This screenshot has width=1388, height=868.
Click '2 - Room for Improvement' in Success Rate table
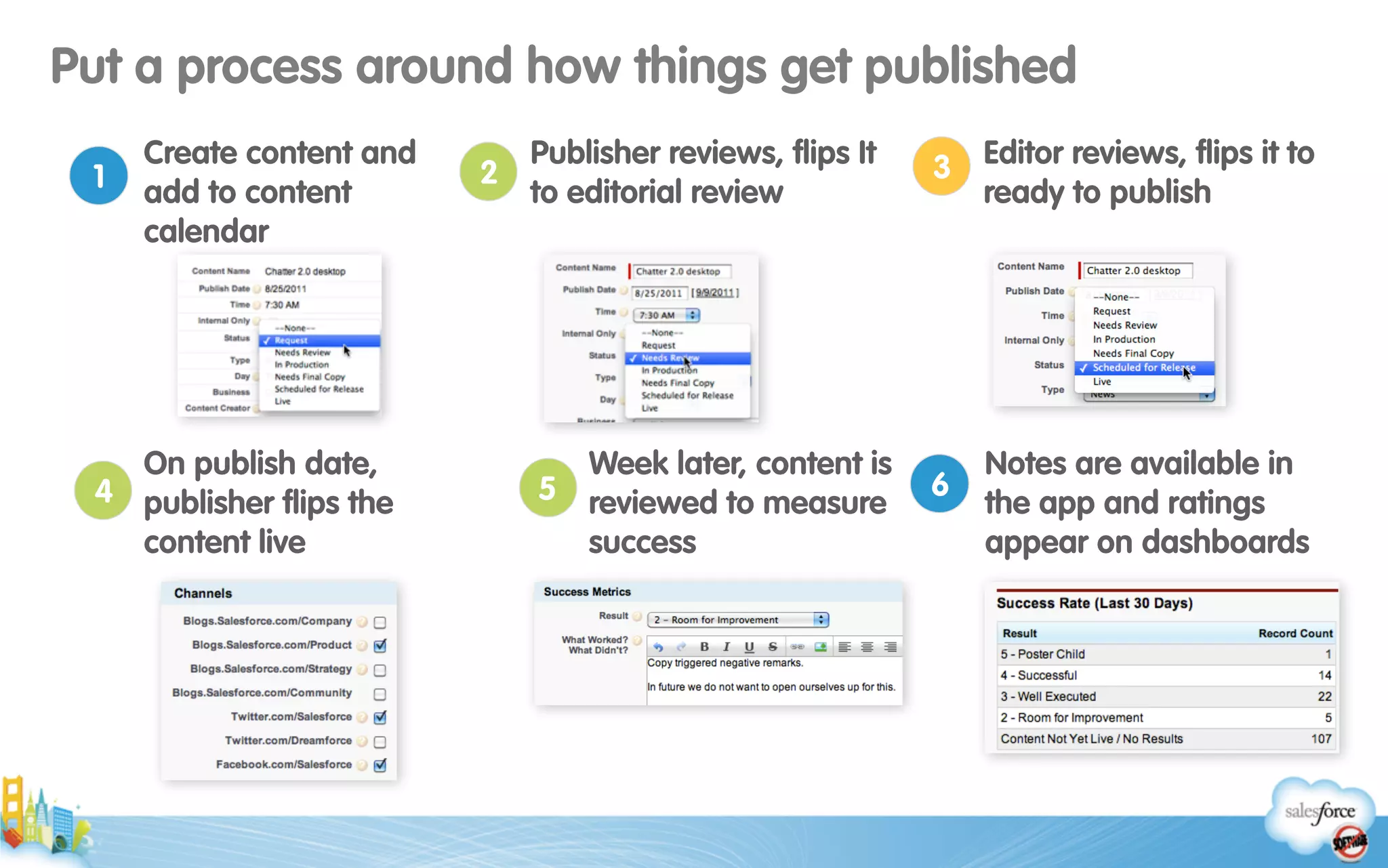pyautogui.click(x=1166, y=718)
